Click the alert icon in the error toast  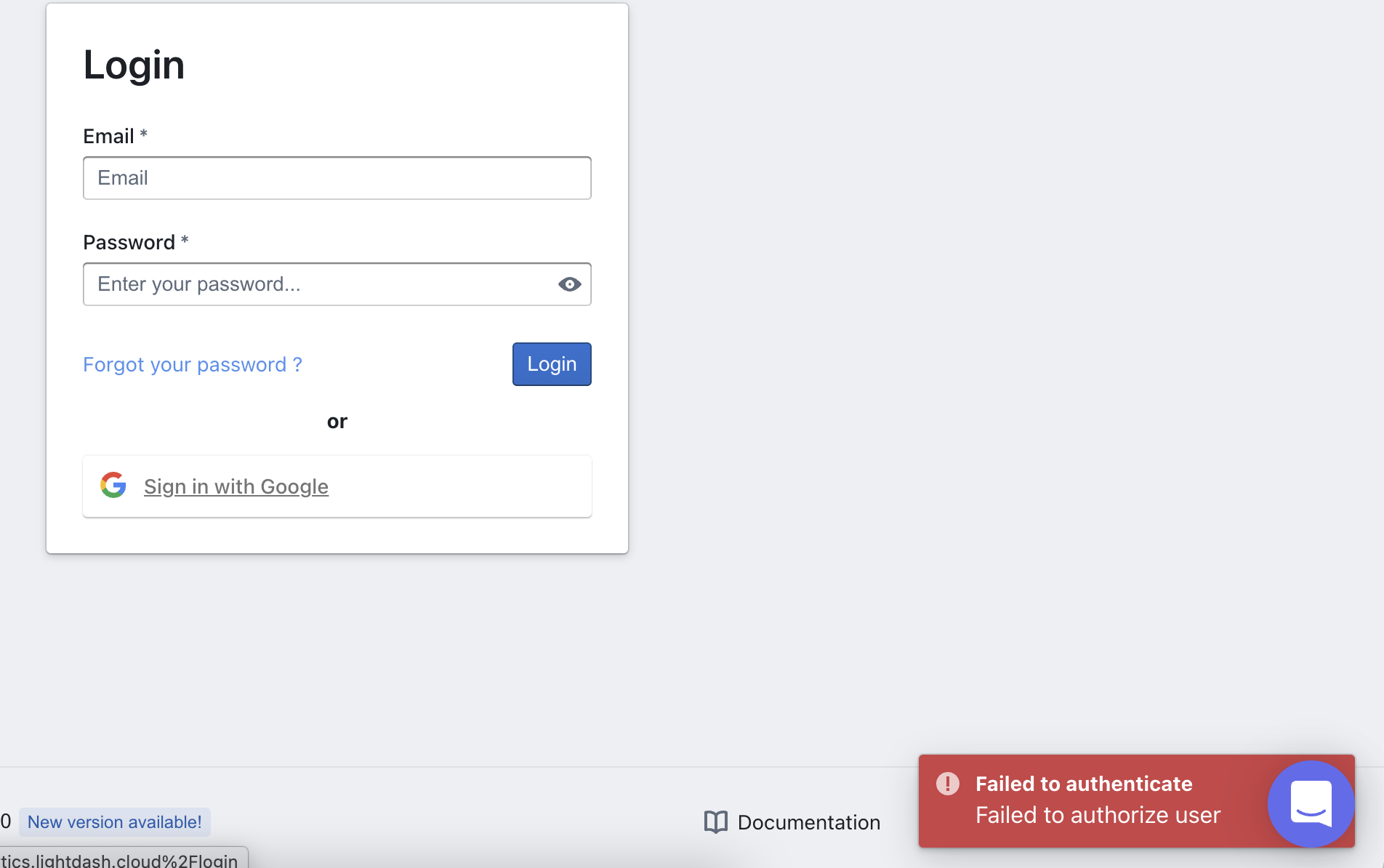pos(949,784)
